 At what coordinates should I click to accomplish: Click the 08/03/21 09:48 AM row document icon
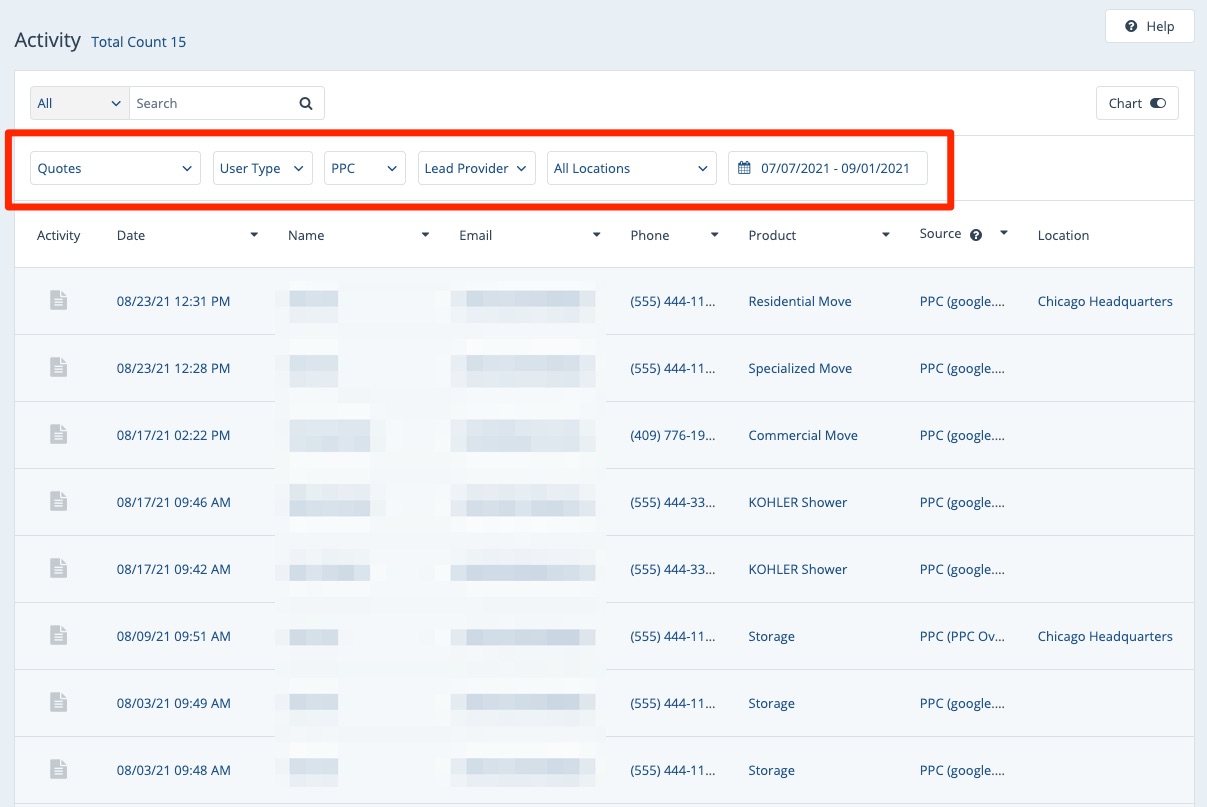coord(59,769)
